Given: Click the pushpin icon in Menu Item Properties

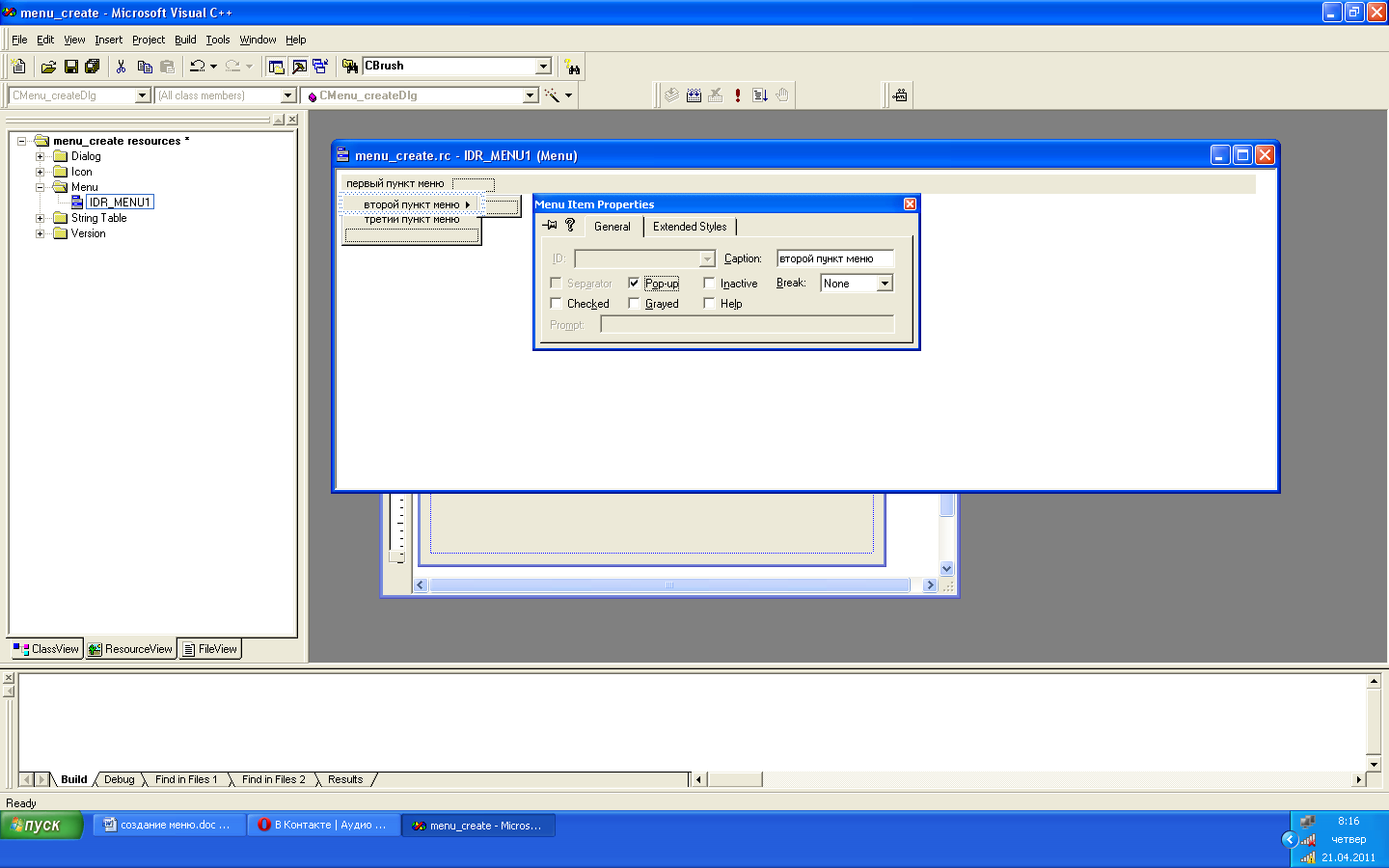Looking at the screenshot, I should tap(550, 225).
